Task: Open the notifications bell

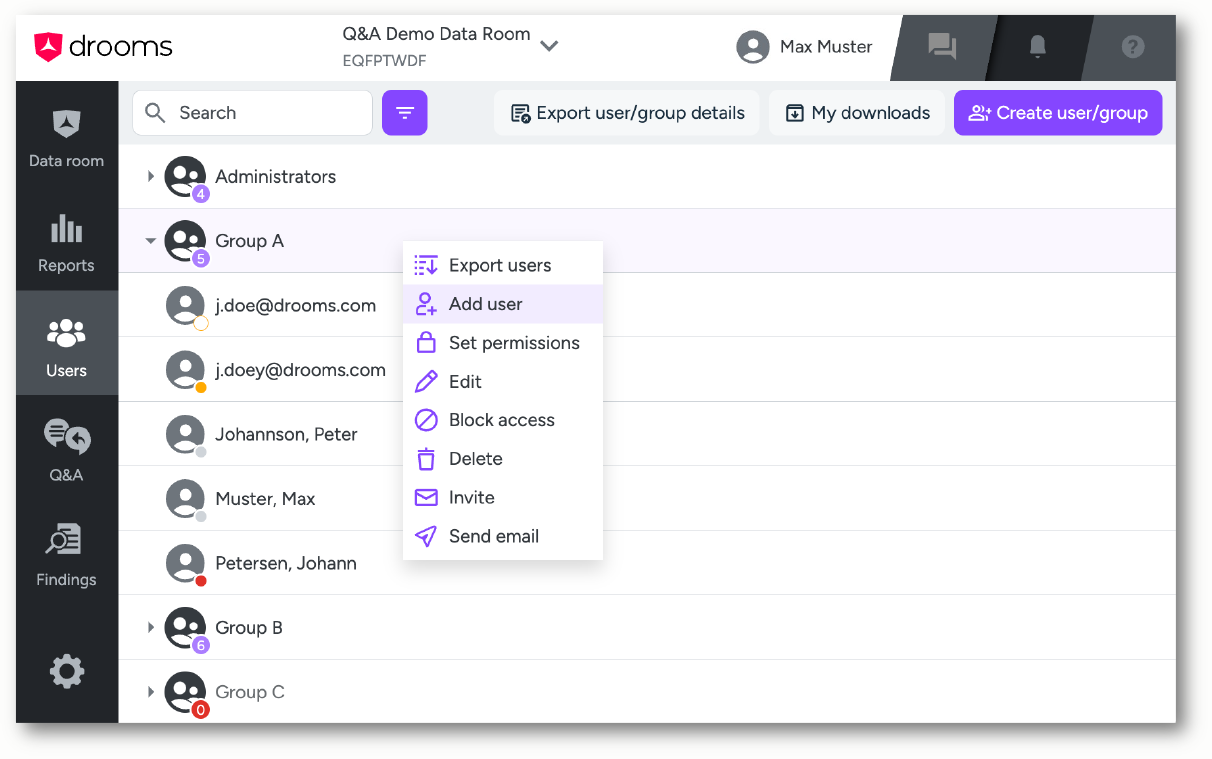Action: [x=1037, y=46]
